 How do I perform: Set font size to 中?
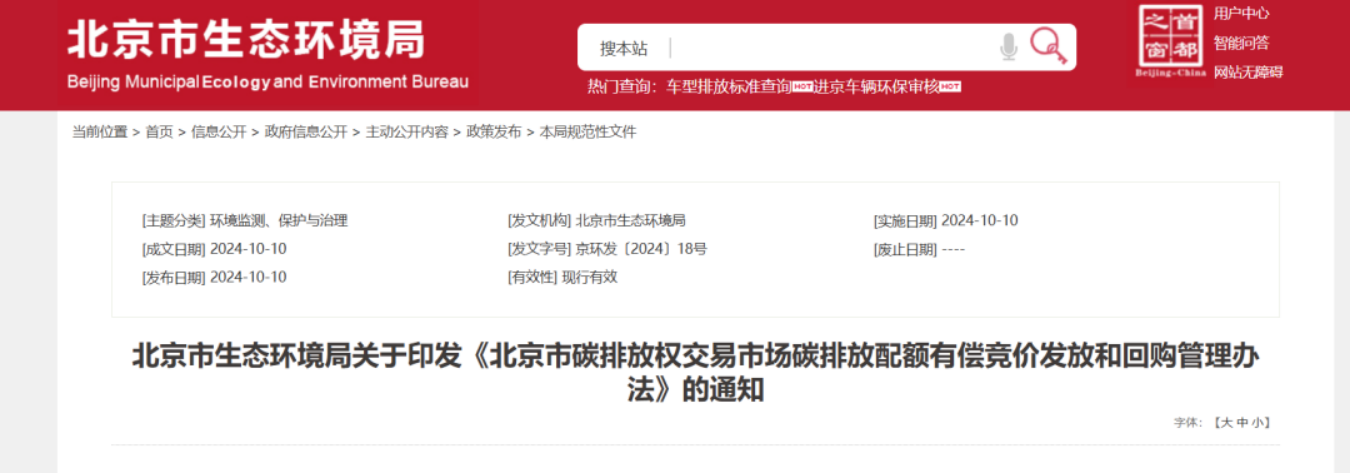coord(1242,423)
